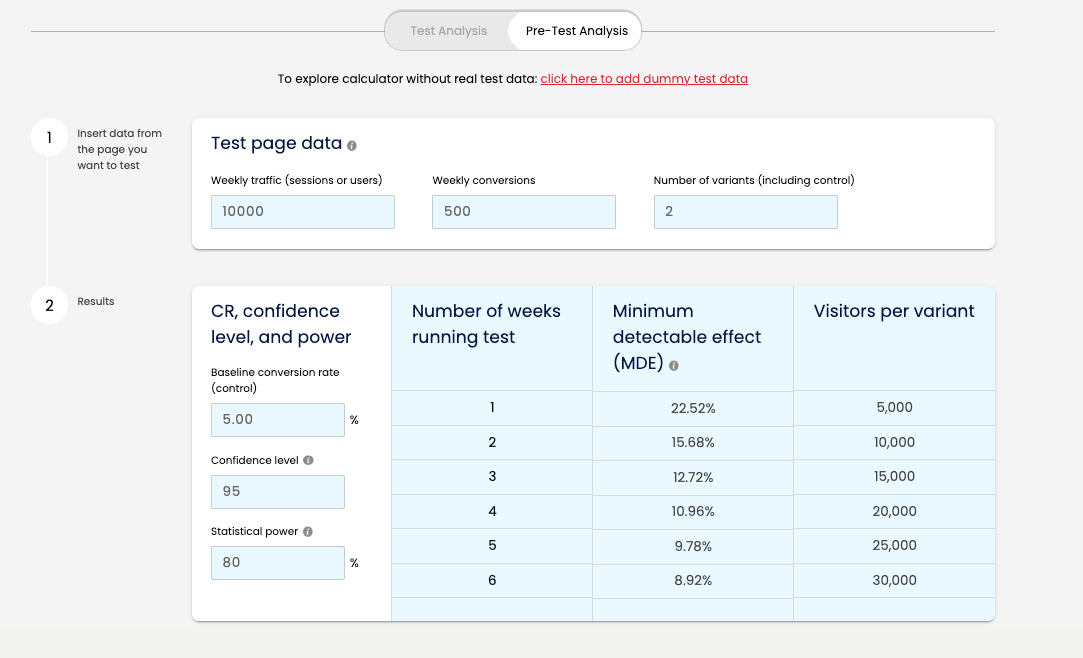Select the Pre-Test Analysis tab
This screenshot has width=1083, height=658.
[576, 31]
